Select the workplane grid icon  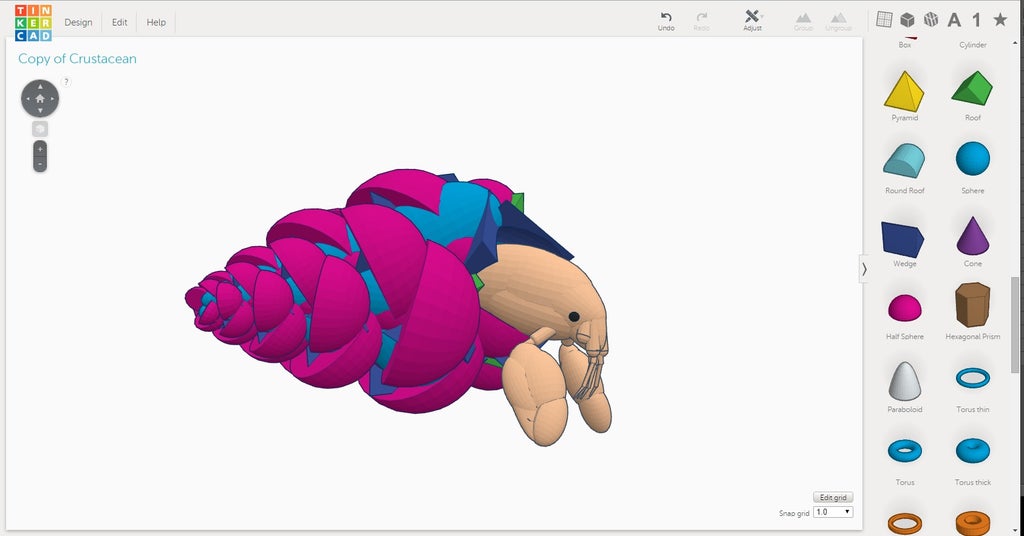click(884, 20)
